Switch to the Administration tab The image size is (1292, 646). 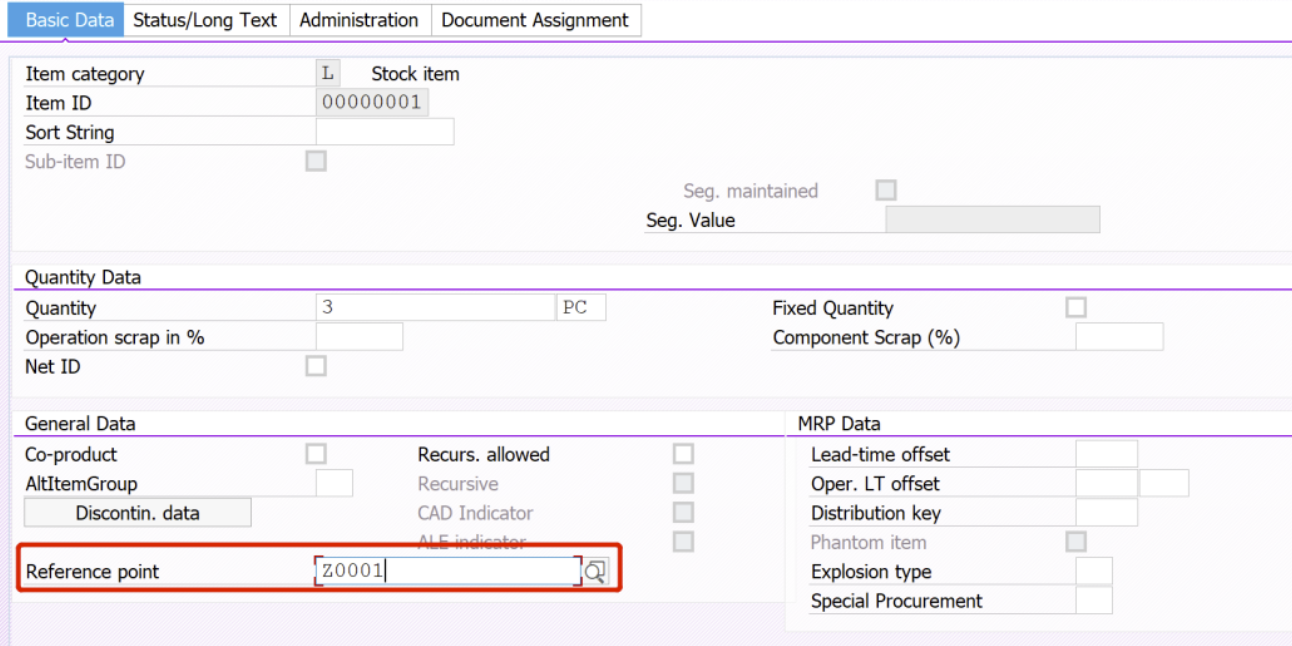click(359, 19)
